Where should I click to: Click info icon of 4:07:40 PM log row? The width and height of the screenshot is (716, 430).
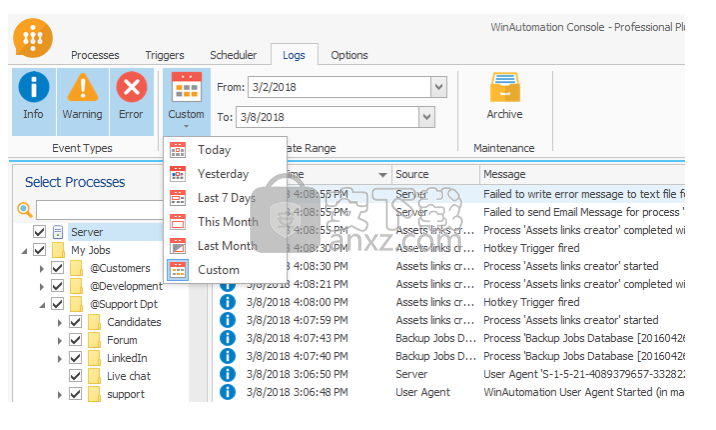(x=227, y=356)
